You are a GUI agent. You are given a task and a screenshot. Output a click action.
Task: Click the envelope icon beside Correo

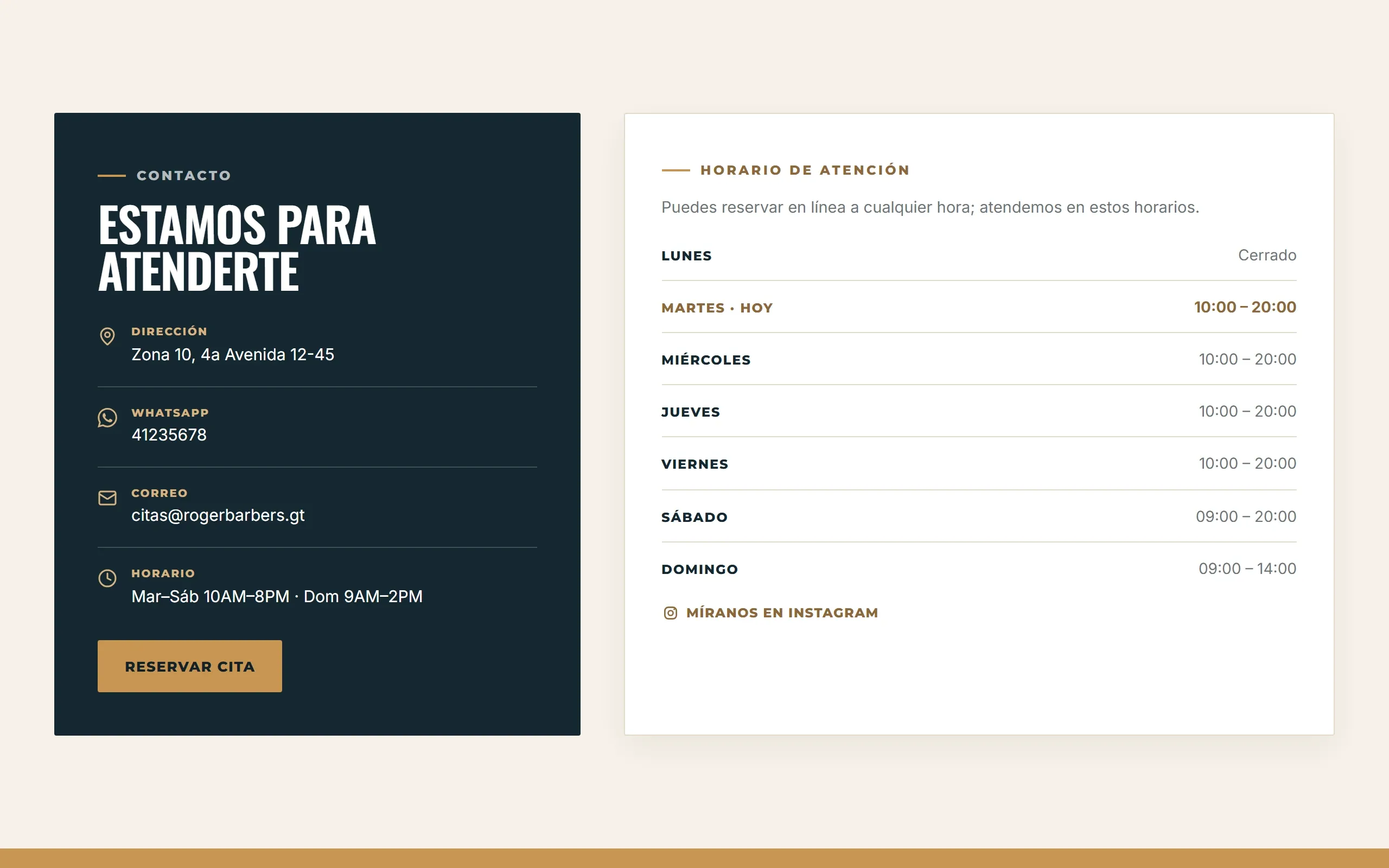tap(107, 497)
